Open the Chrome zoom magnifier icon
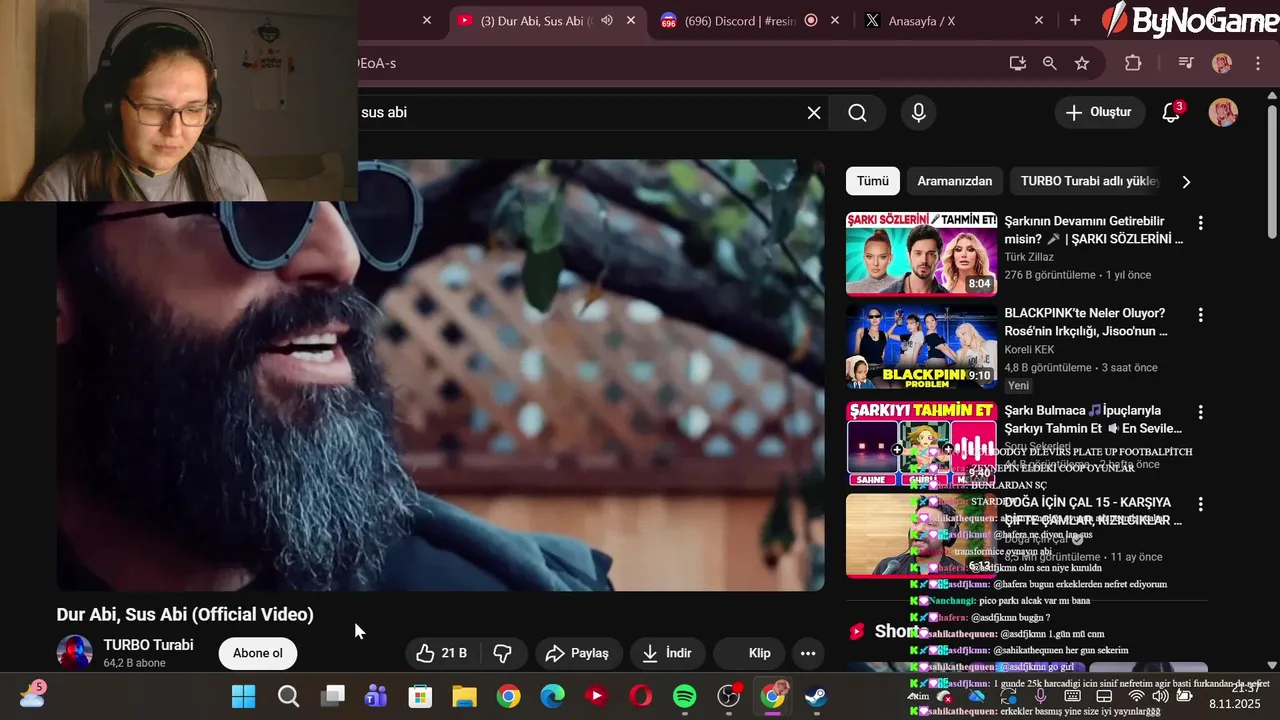Image resolution: width=1280 pixels, height=720 pixels. tap(1049, 63)
